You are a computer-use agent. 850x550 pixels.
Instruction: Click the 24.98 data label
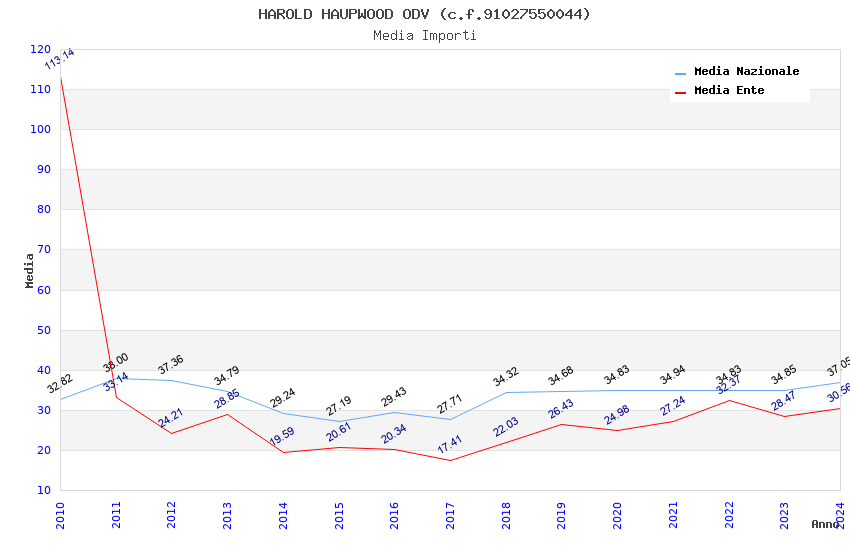click(x=616, y=415)
